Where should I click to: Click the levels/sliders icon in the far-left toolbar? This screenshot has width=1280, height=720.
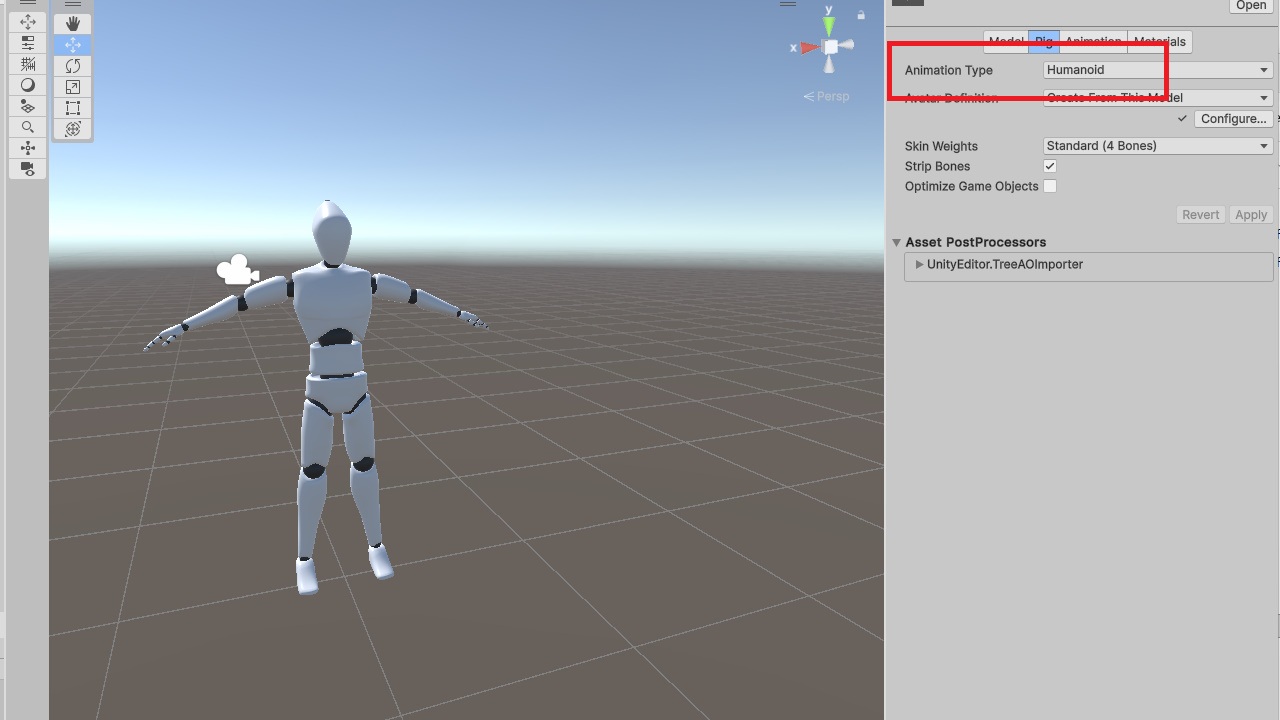pyautogui.click(x=27, y=43)
